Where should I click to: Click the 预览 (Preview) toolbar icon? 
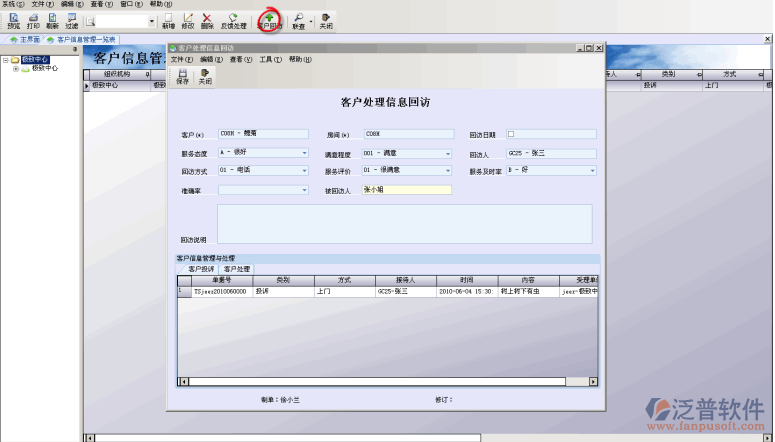[x=13, y=21]
